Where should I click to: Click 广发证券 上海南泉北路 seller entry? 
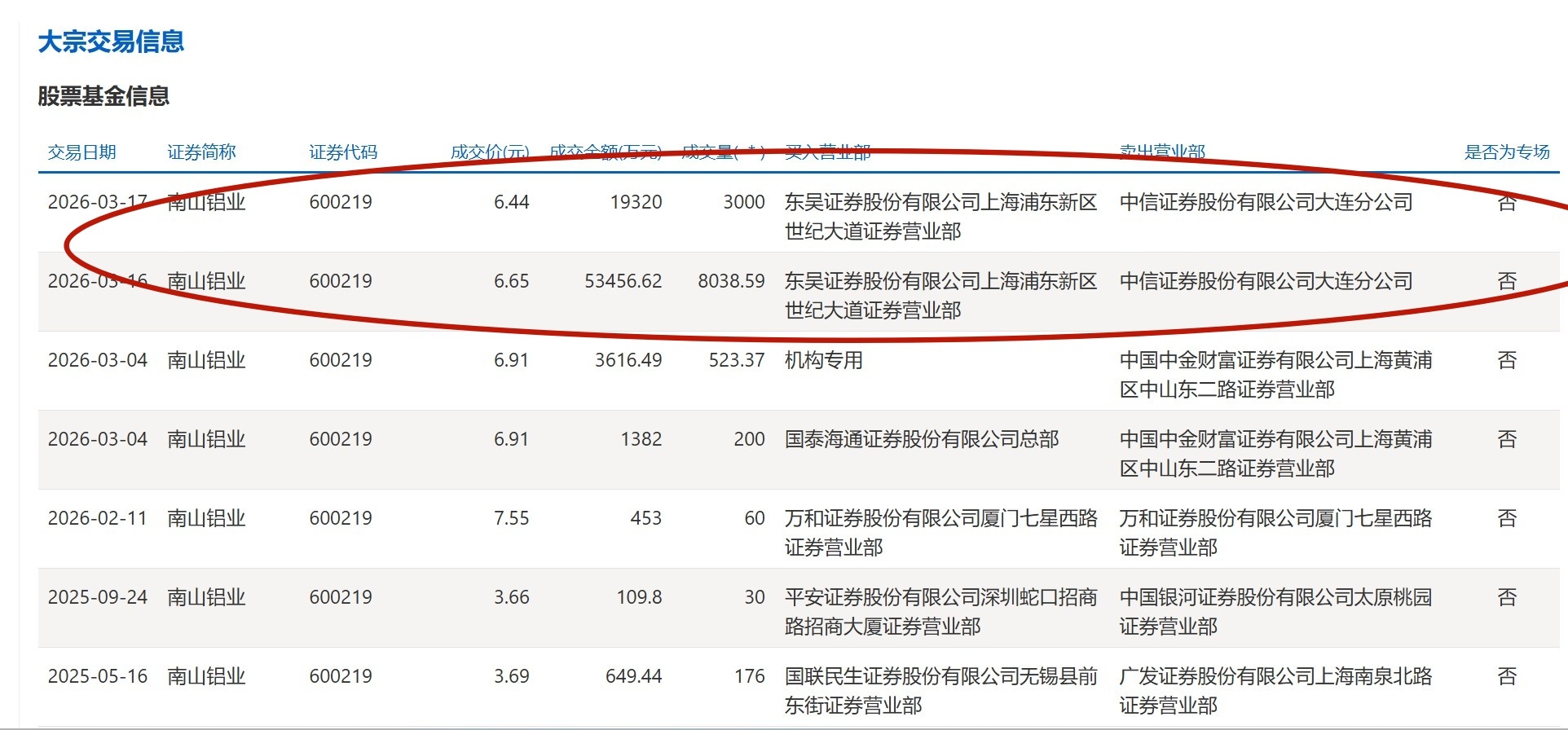[1275, 690]
